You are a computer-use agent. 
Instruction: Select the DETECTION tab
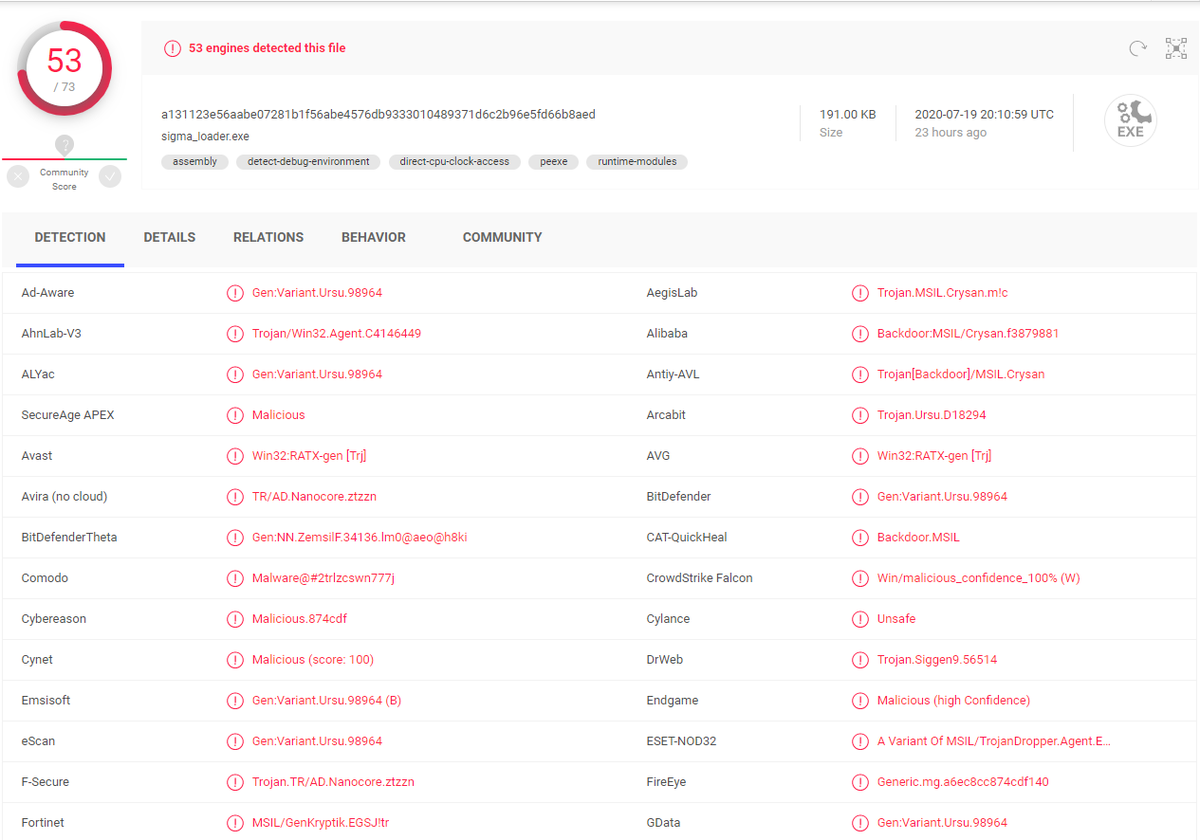point(70,238)
